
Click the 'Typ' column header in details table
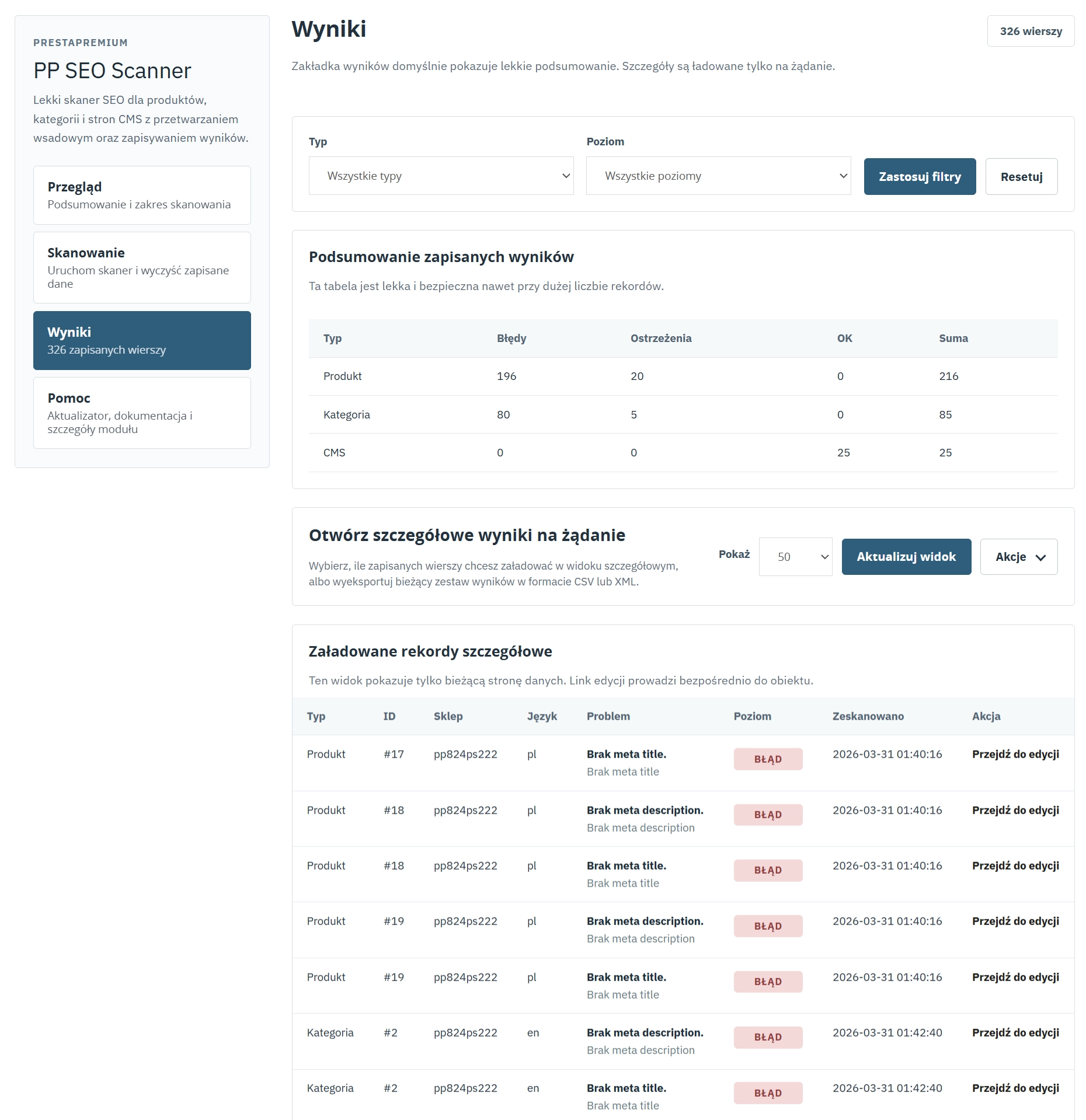pos(317,716)
